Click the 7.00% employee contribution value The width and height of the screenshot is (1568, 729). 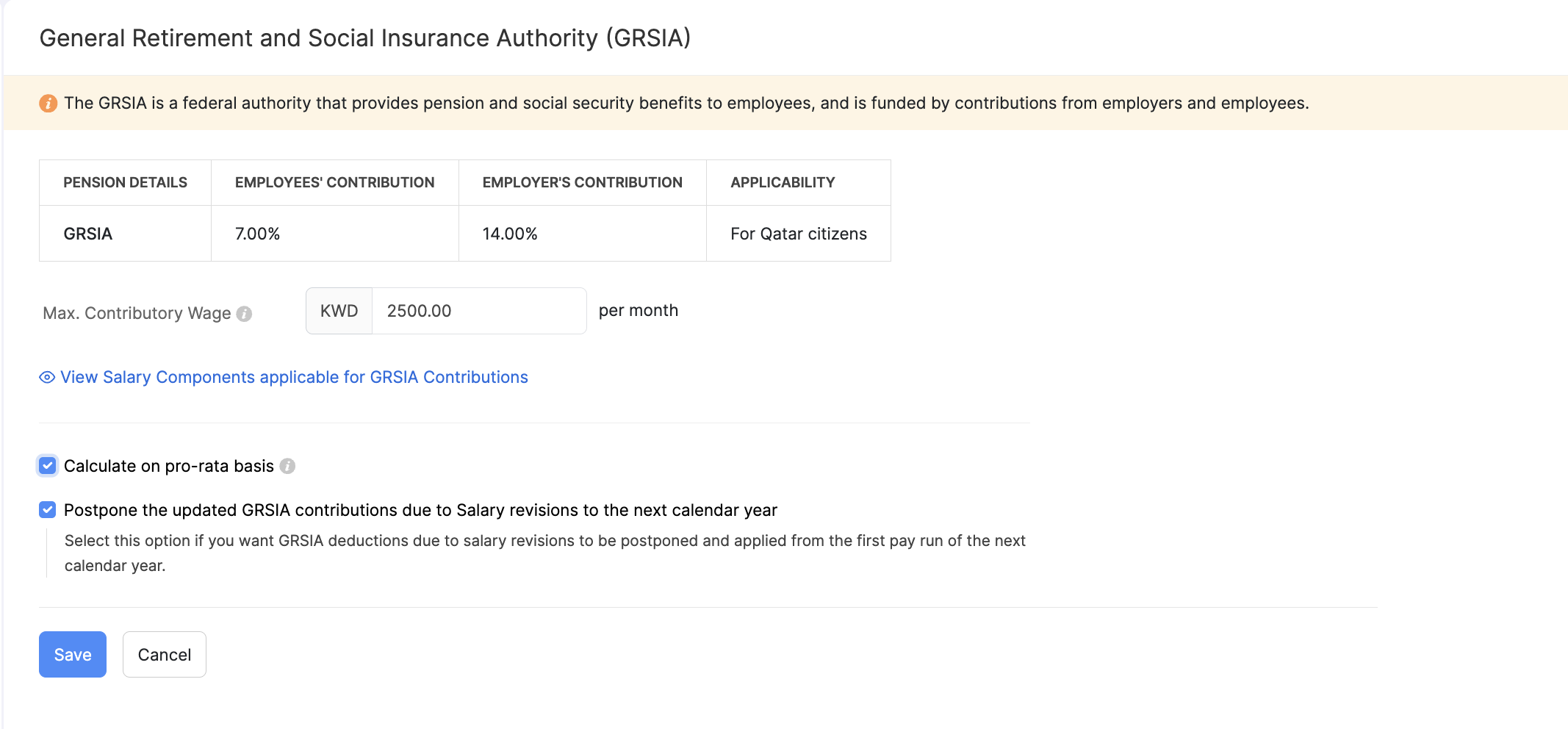(x=258, y=234)
